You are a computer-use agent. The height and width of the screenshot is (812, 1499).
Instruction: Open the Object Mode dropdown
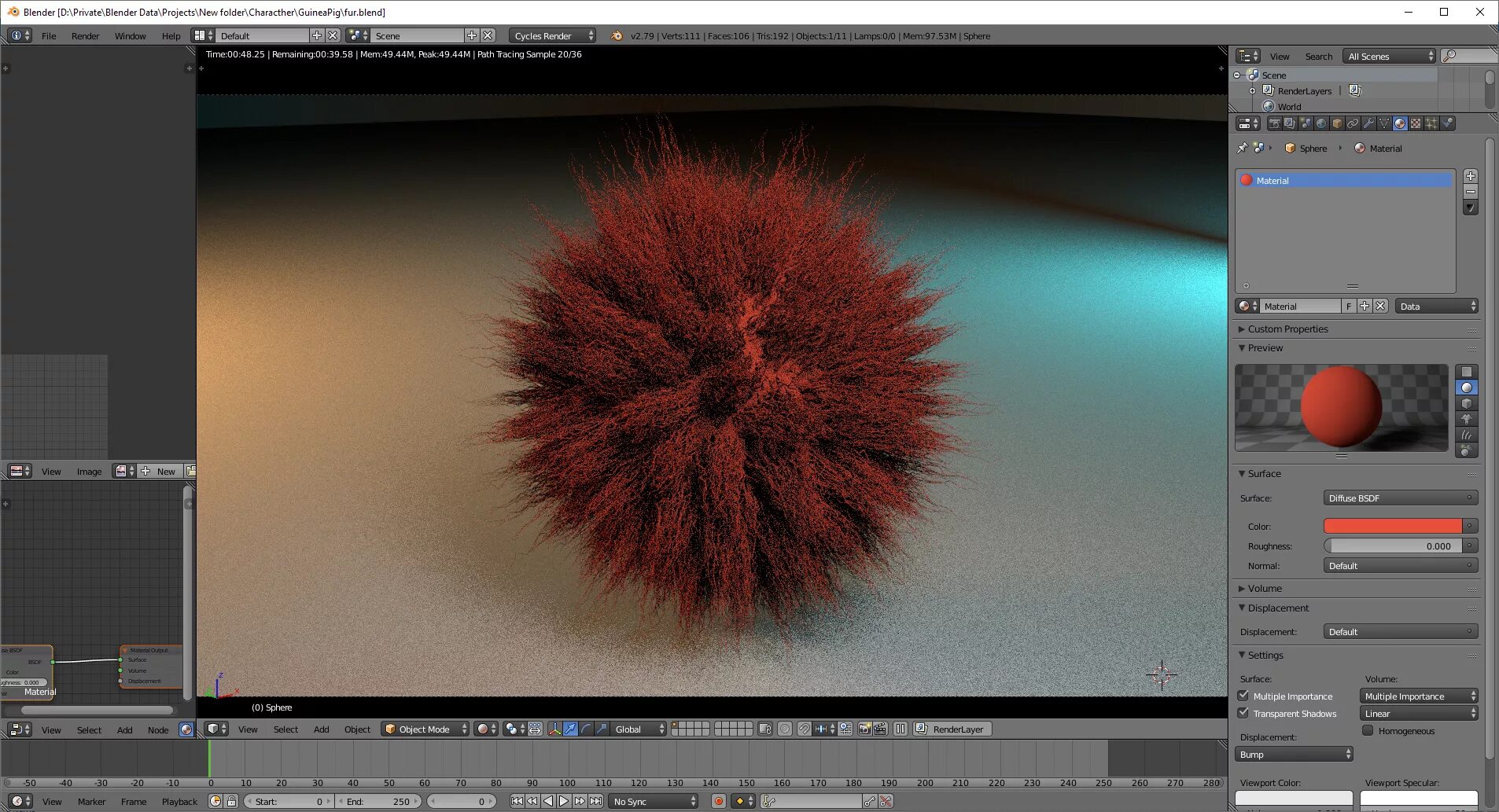tap(425, 729)
